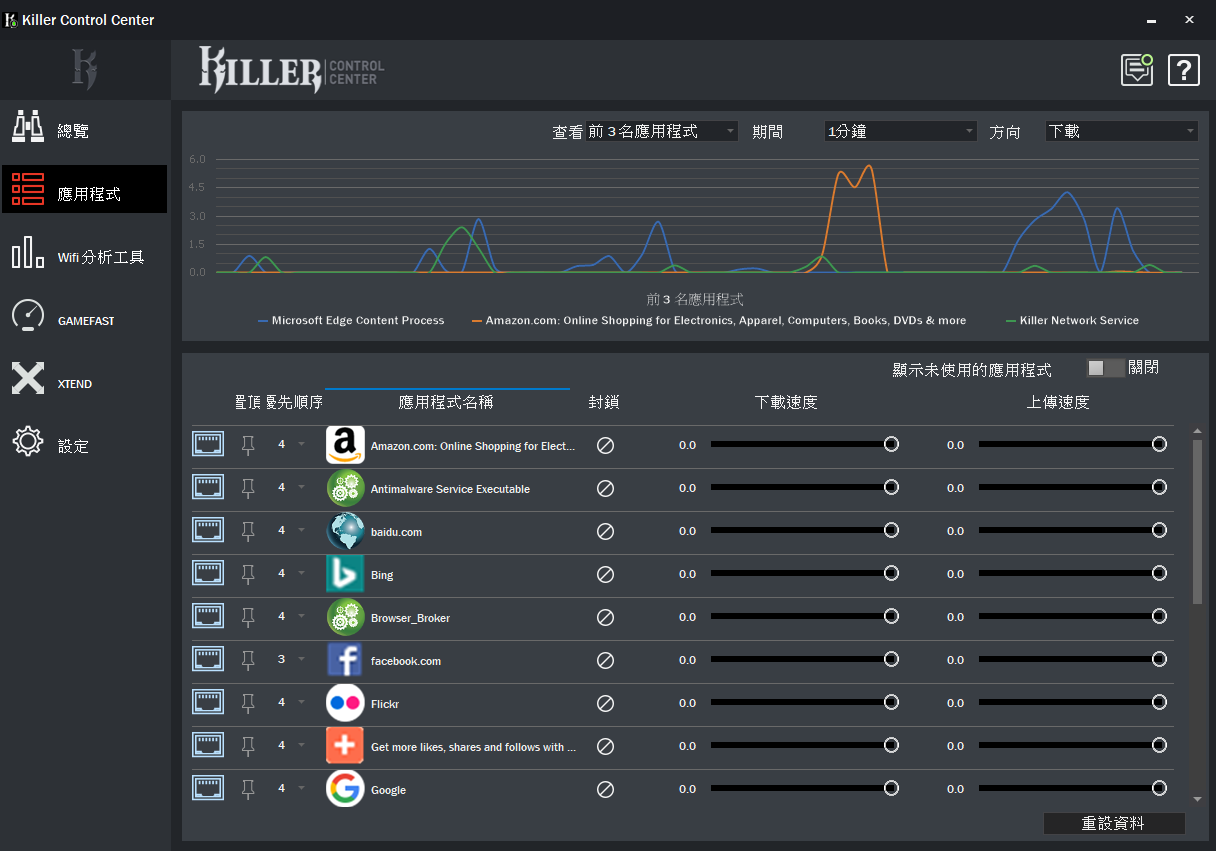Click the facebook.com app icon
The width and height of the screenshot is (1216, 851).
[x=345, y=660]
